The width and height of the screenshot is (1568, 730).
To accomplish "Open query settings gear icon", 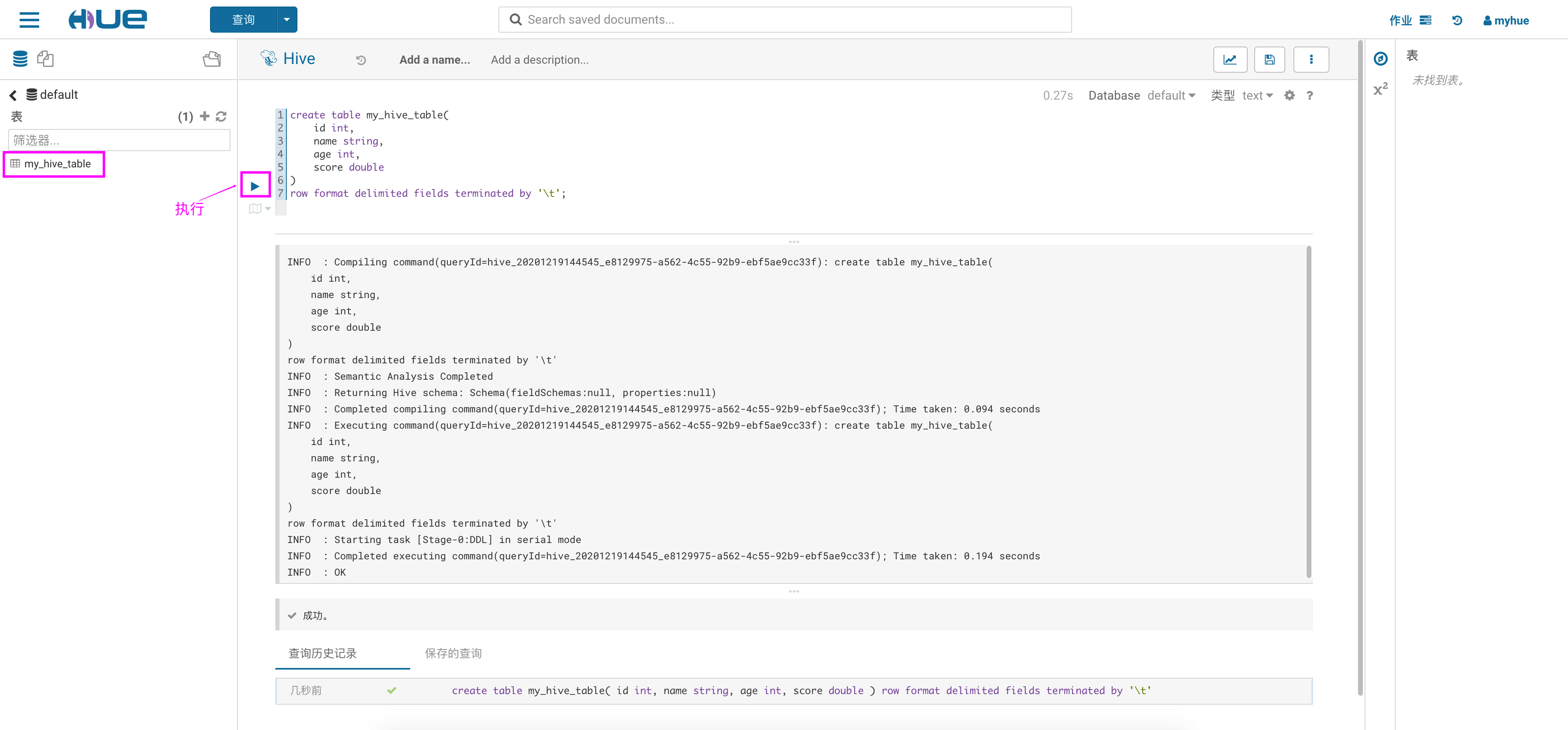I will pos(1289,96).
